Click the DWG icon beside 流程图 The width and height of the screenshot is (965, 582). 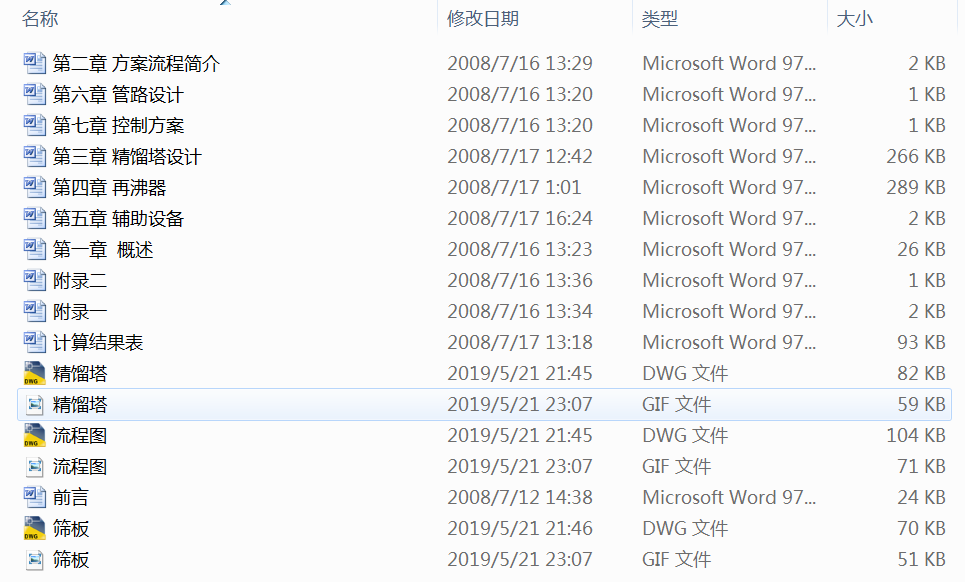click(x=33, y=435)
